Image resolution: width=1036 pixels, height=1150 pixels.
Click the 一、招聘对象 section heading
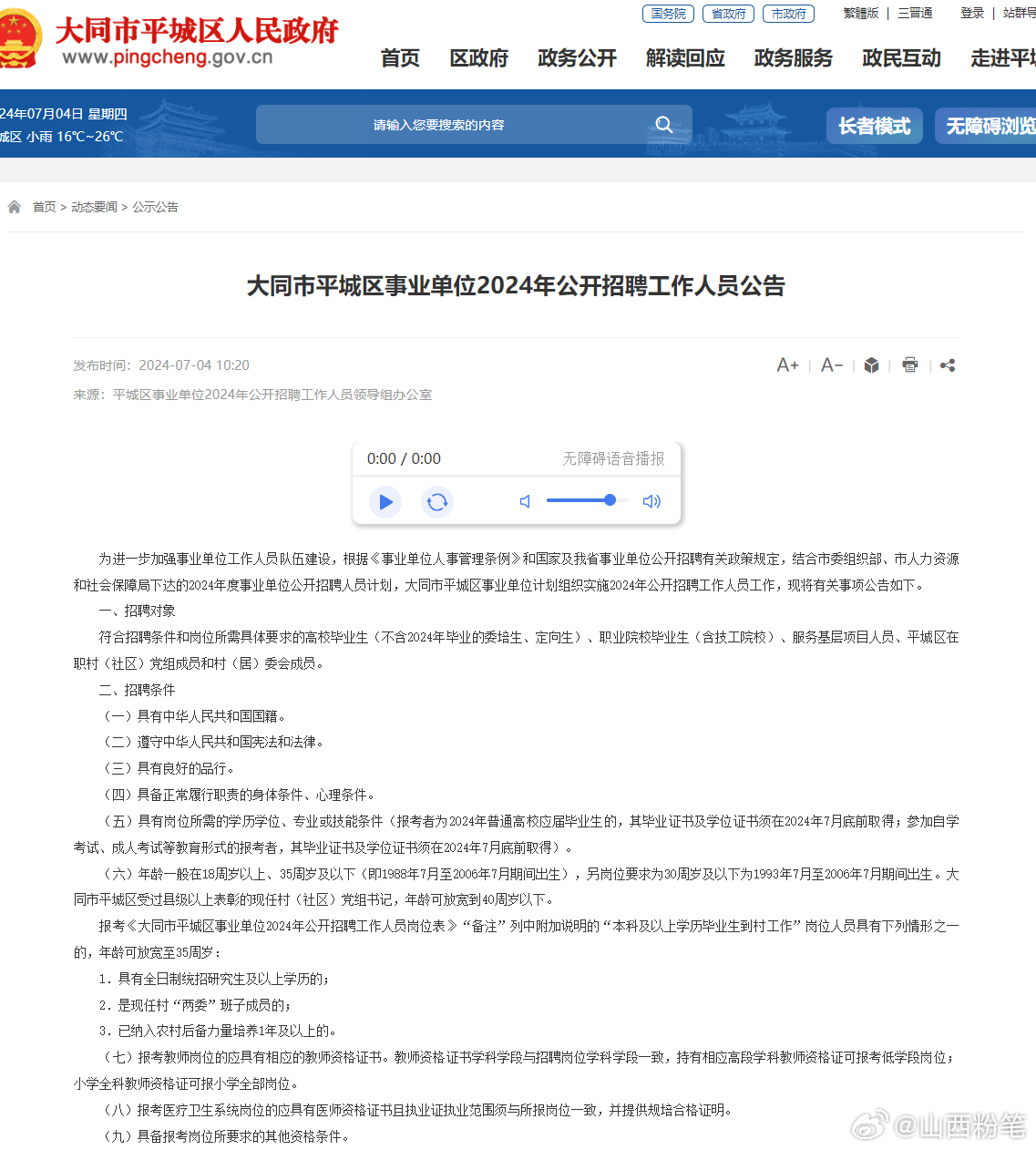(x=137, y=611)
